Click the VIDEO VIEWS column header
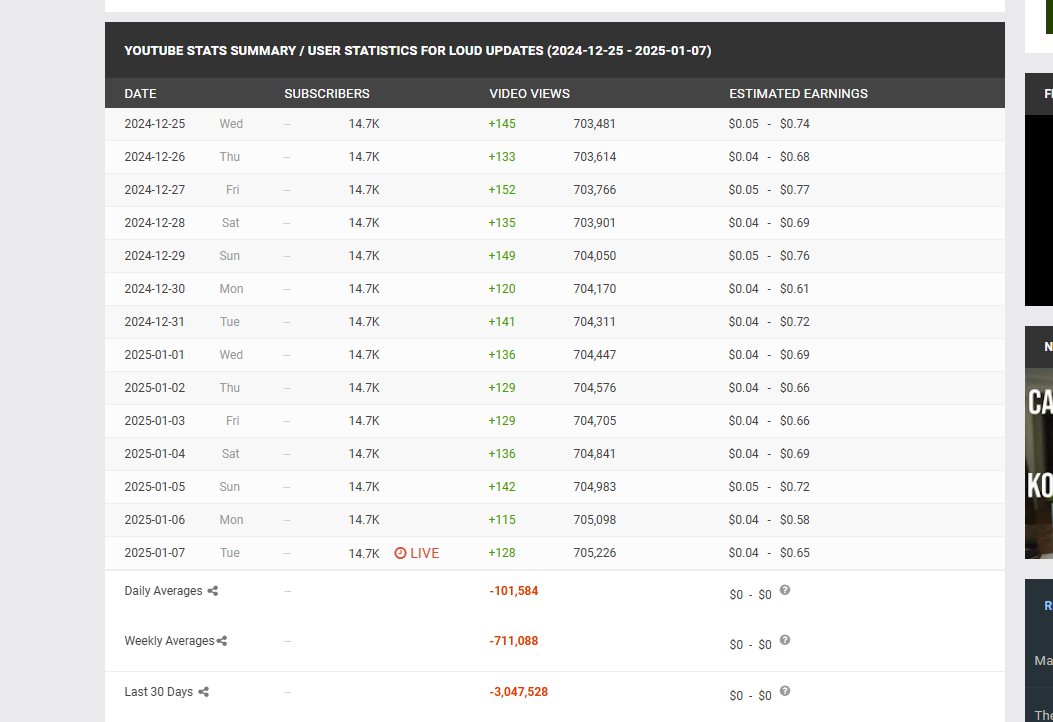1053x722 pixels. click(x=529, y=93)
